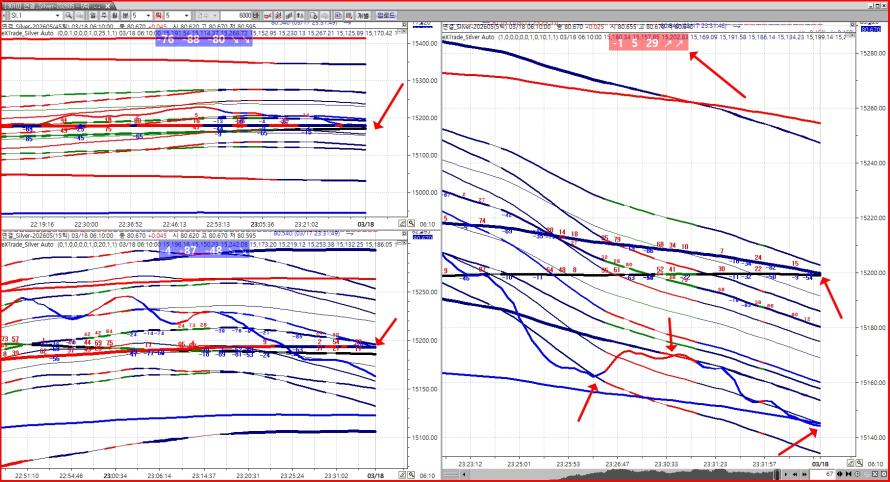Click the compress-horizontal arrows icon in bottom bar
The height and width of the screenshot is (482, 890).
[x=849, y=474]
